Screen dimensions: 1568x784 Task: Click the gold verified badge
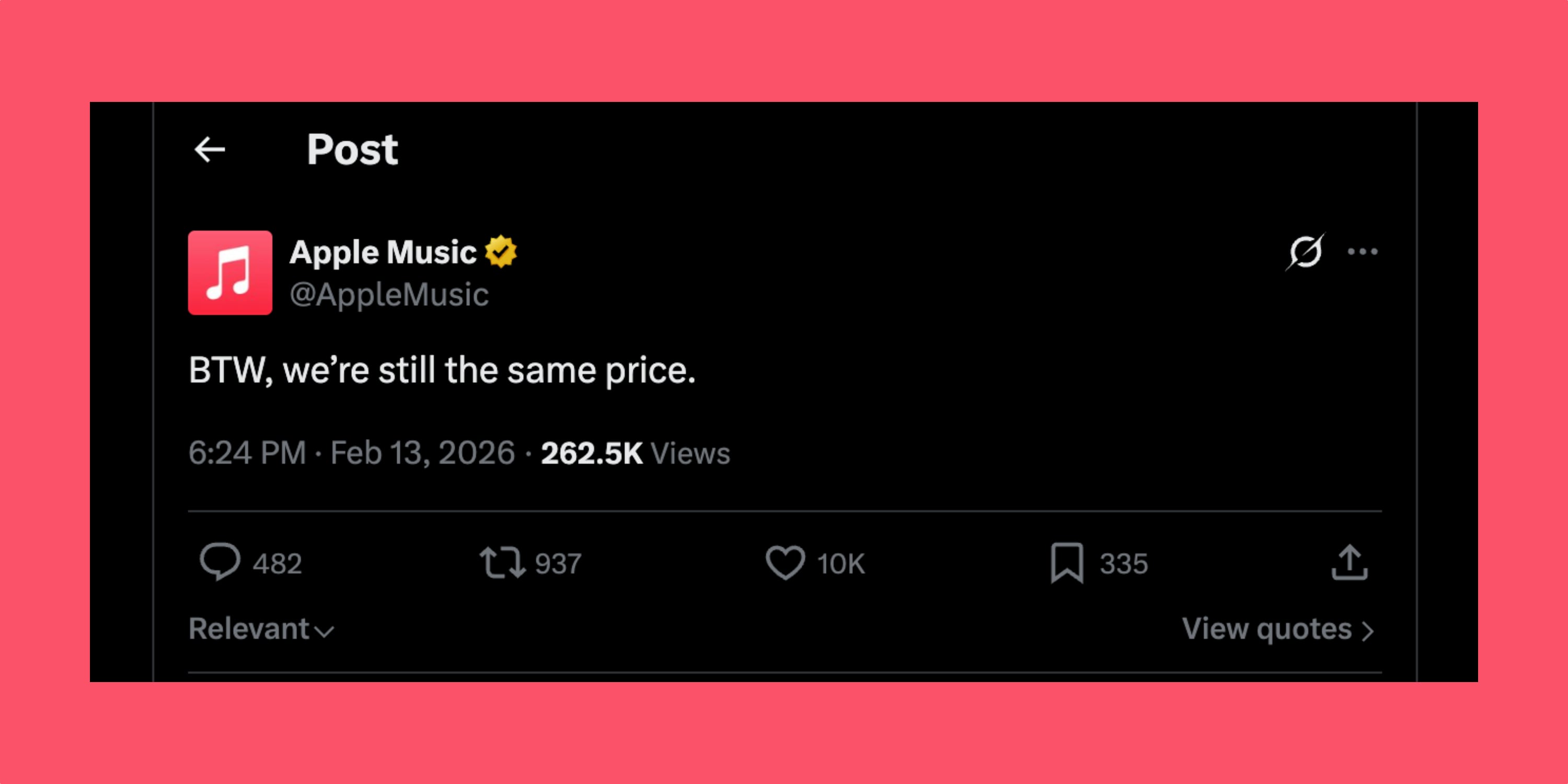coord(502,251)
